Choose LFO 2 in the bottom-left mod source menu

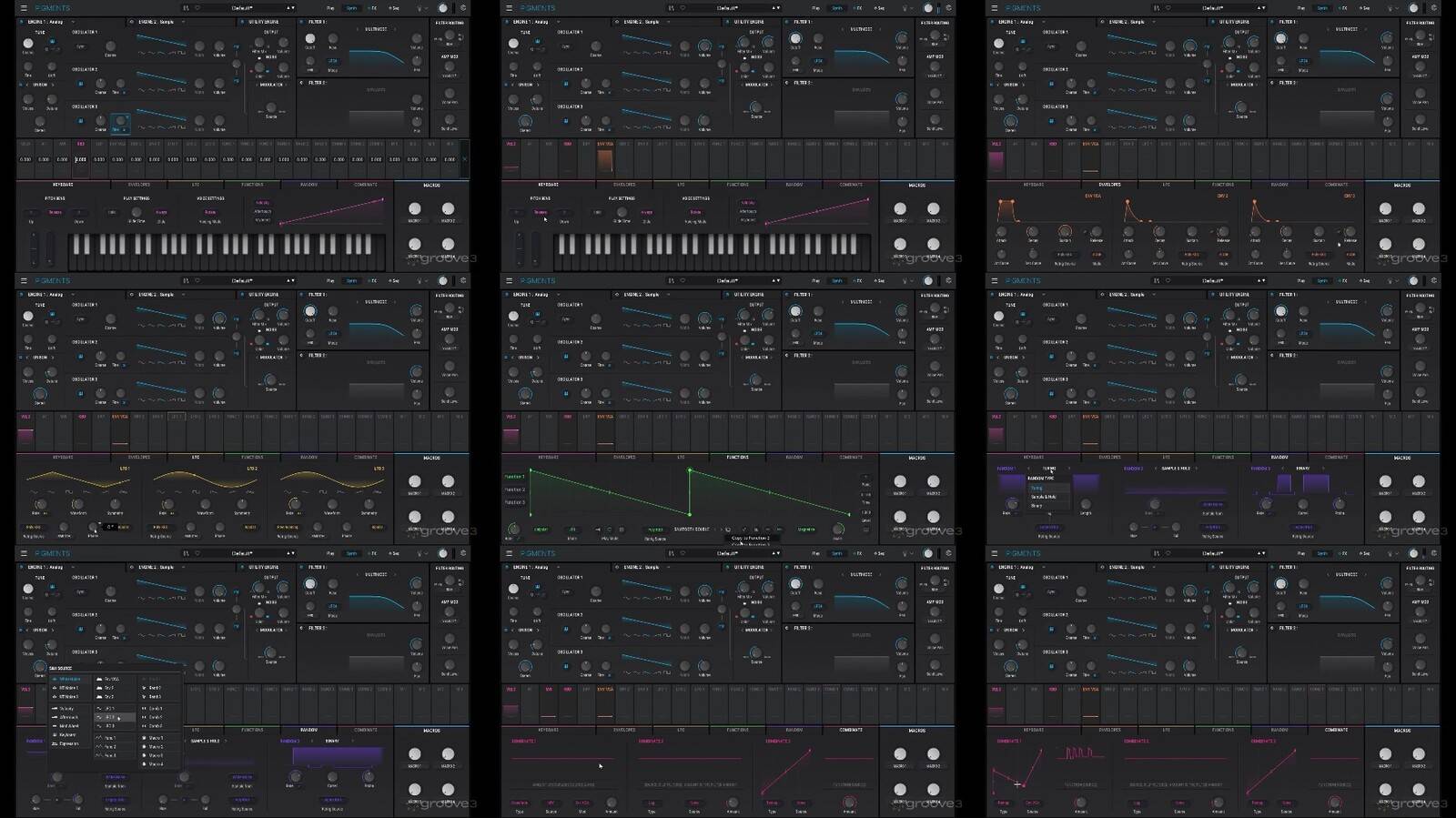pos(116,717)
